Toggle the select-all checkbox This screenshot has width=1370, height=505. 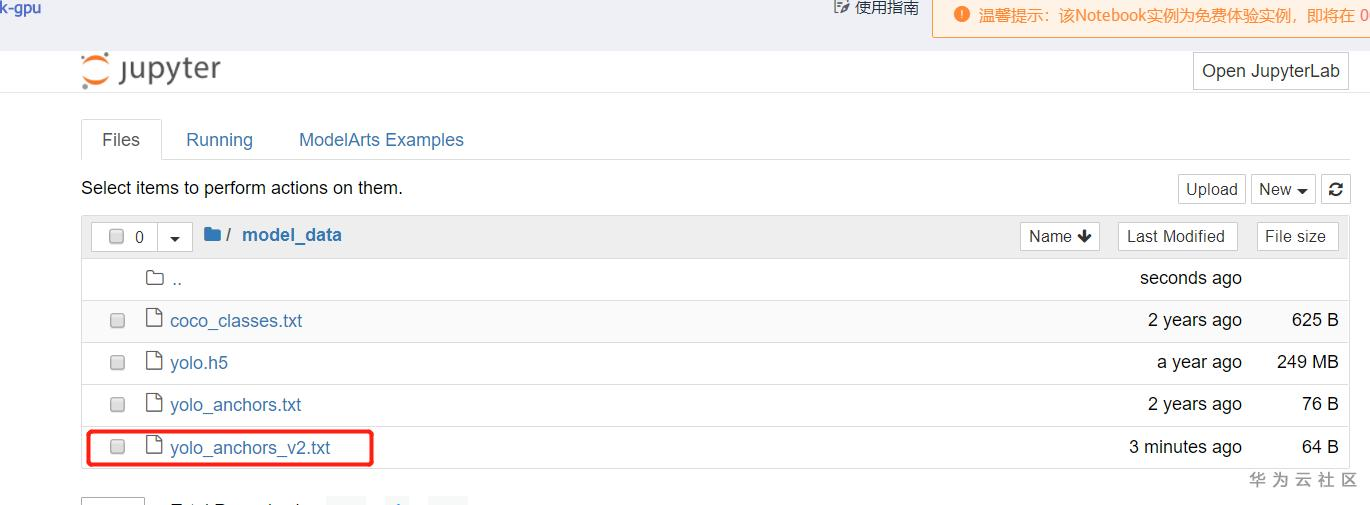(x=116, y=237)
